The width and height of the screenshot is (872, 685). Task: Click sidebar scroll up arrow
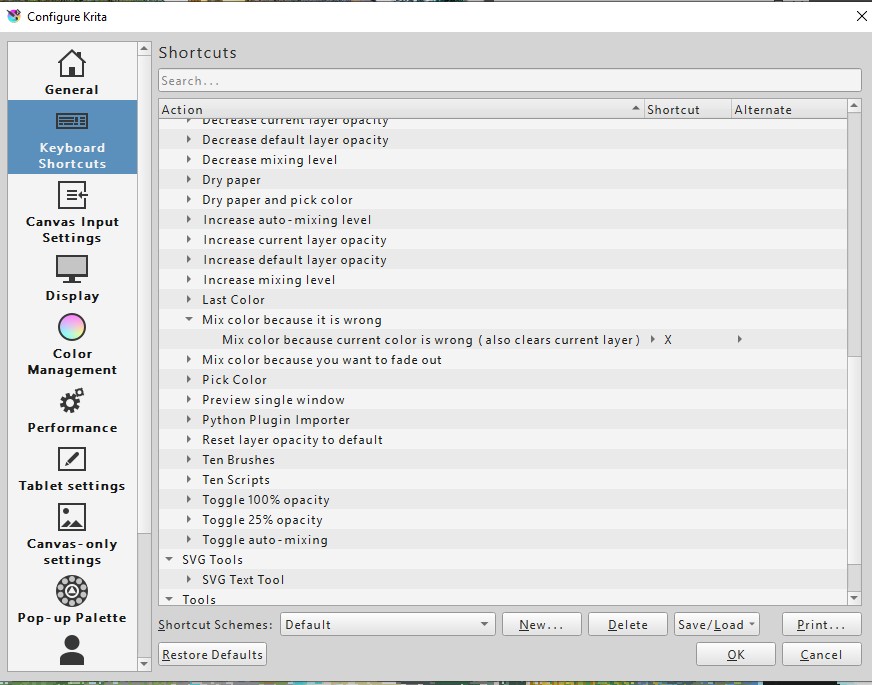[x=144, y=49]
